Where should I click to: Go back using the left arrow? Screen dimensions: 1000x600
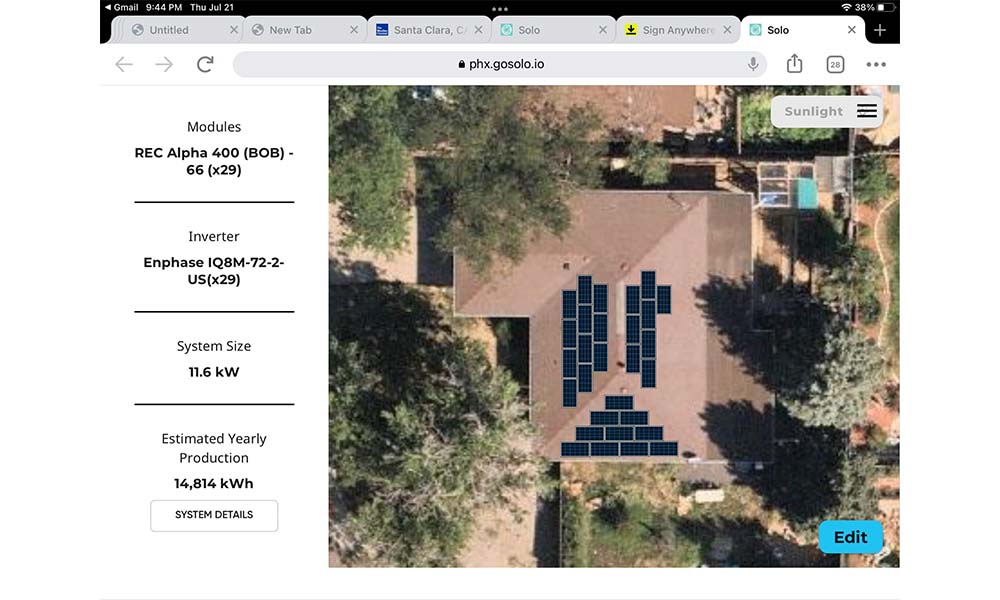coord(124,64)
